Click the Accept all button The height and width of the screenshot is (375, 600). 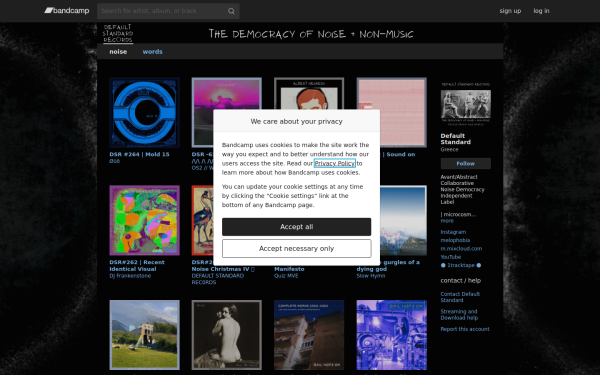297,227
